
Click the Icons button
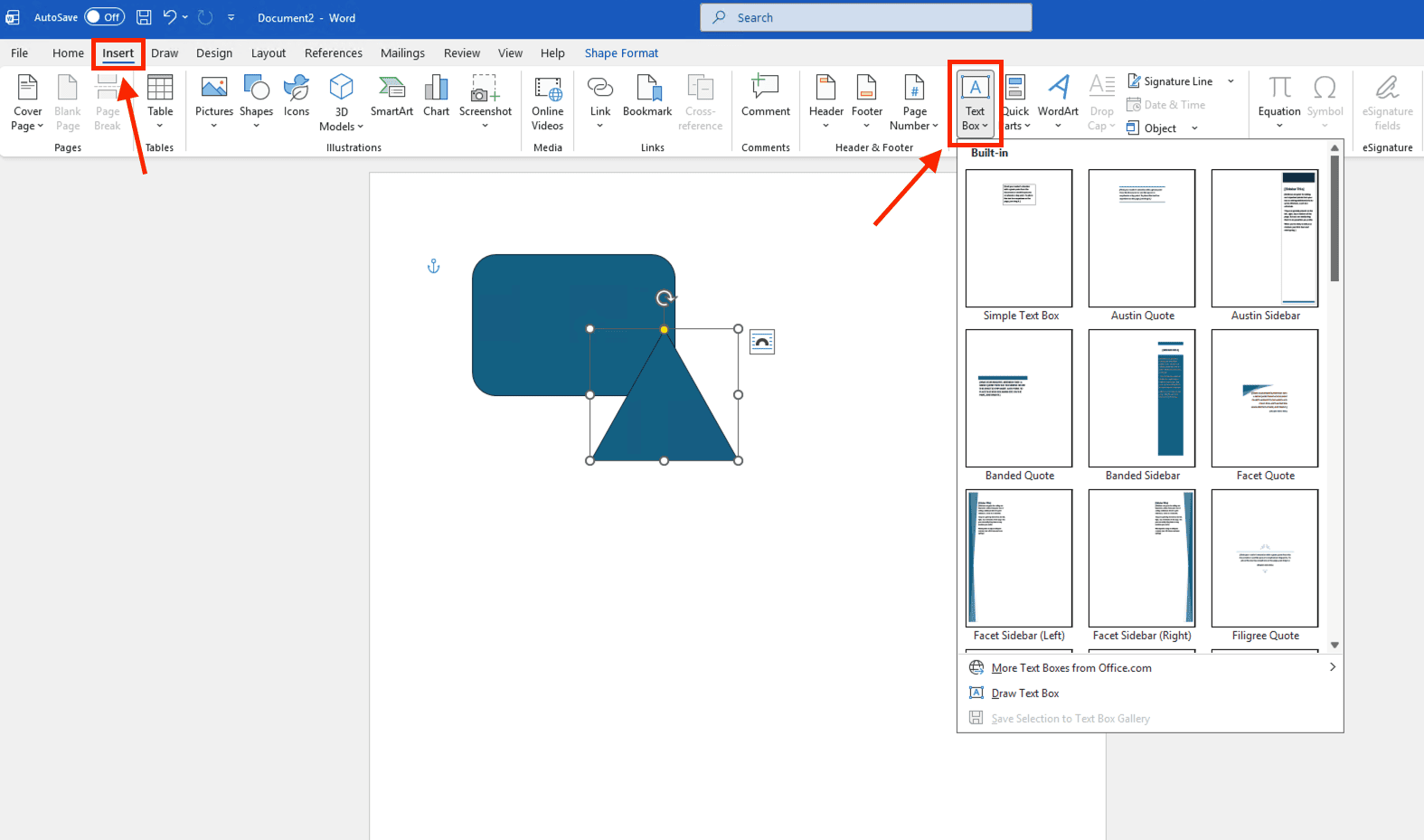click(x=297, y=96)
